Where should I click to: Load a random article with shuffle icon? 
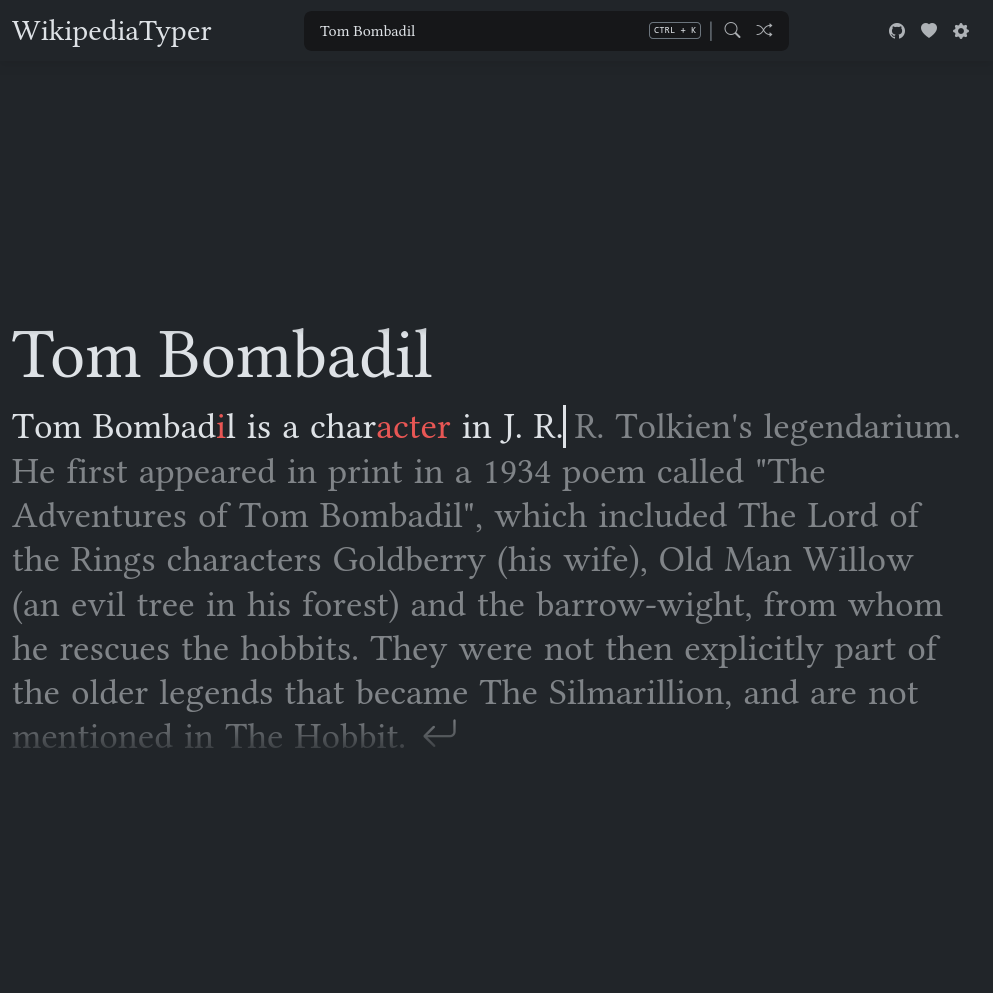764,30
